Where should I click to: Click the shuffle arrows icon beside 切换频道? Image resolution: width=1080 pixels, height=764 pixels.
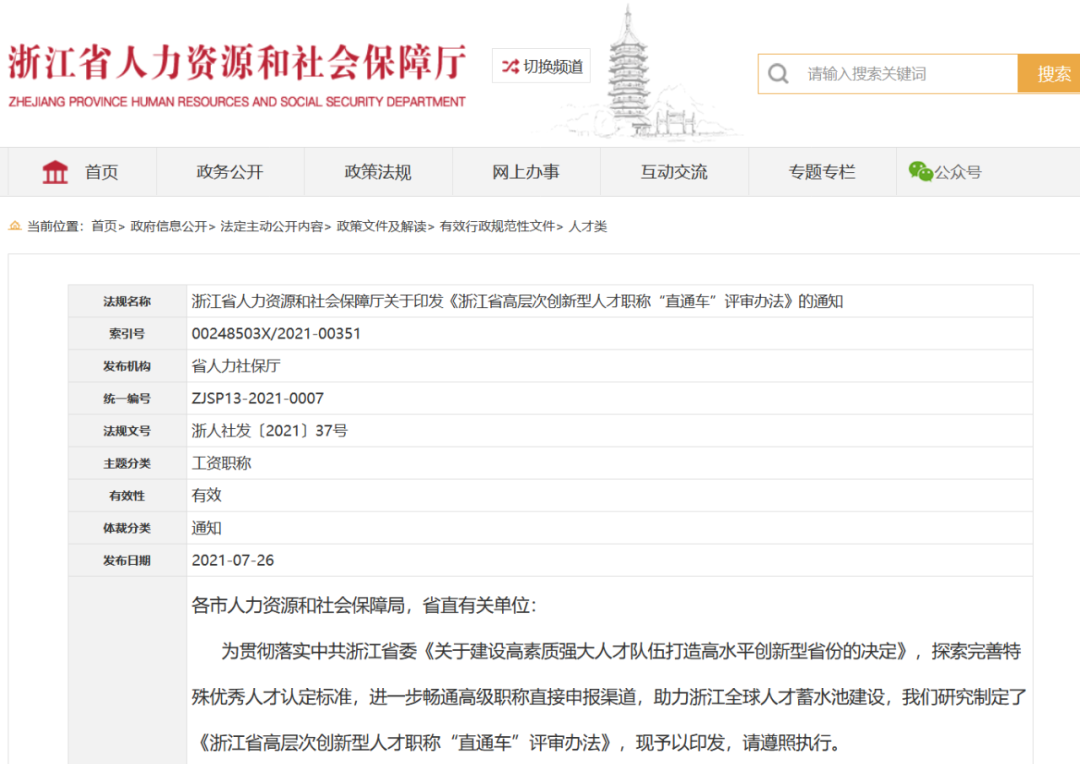pyautogui.click(x=510, y=66)
